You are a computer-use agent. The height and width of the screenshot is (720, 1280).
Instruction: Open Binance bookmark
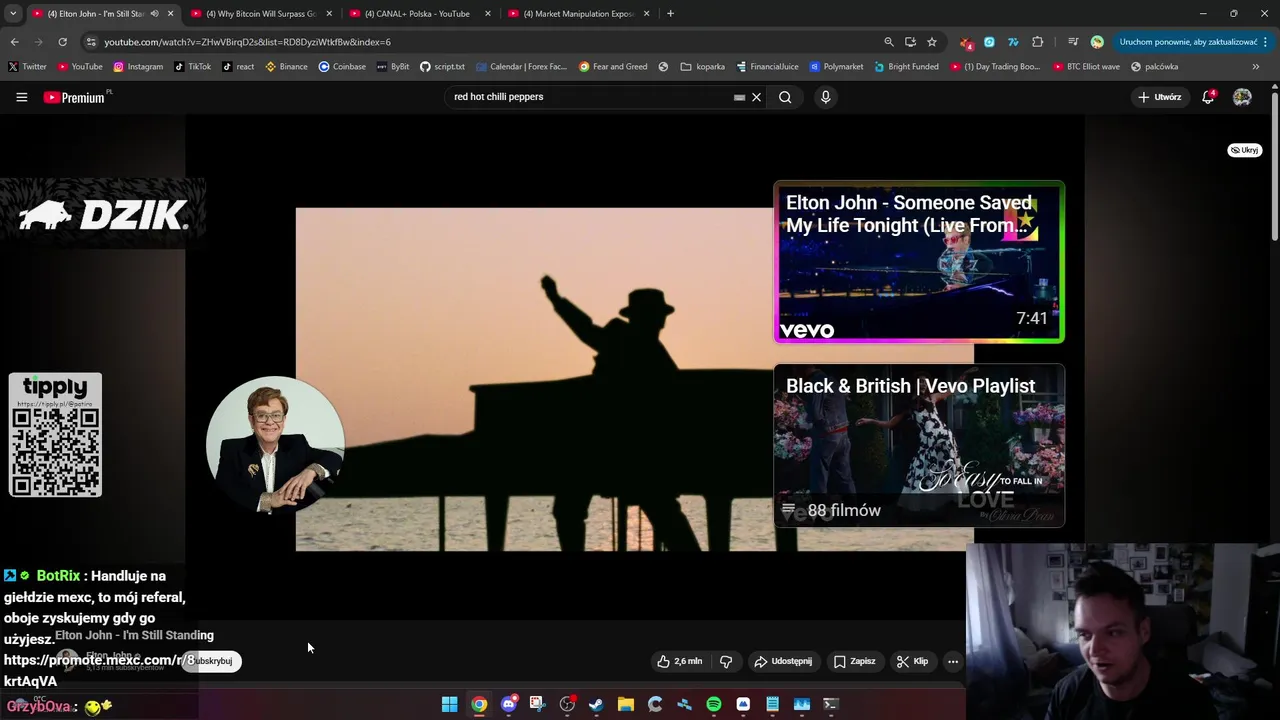[287, 67]
